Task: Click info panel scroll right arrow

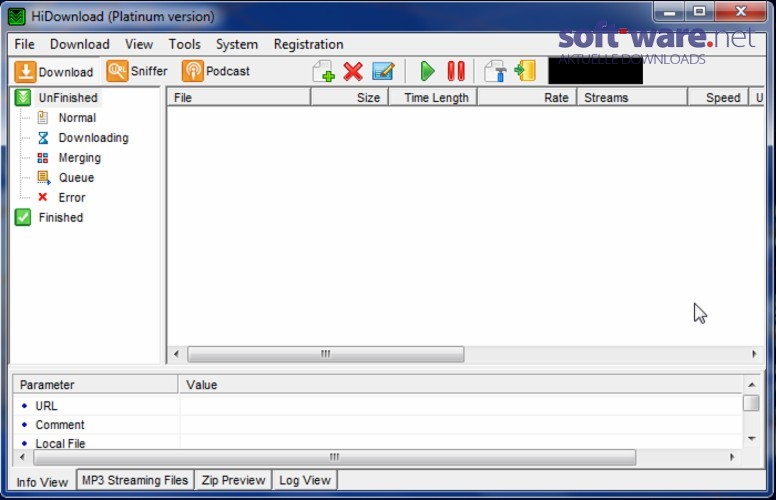Action: [x=732, y=457]
